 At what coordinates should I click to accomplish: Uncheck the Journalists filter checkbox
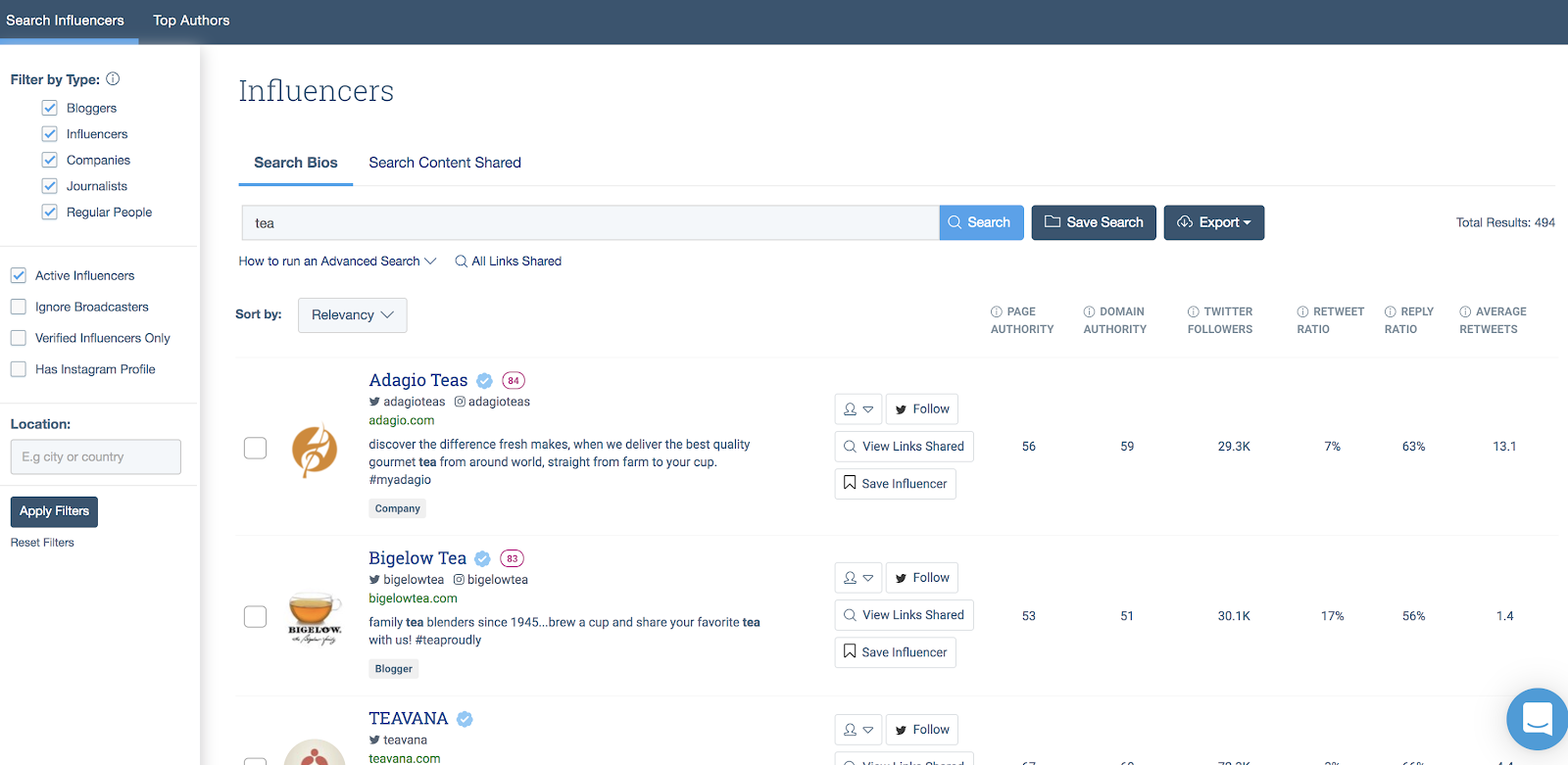tap(50, 186)
